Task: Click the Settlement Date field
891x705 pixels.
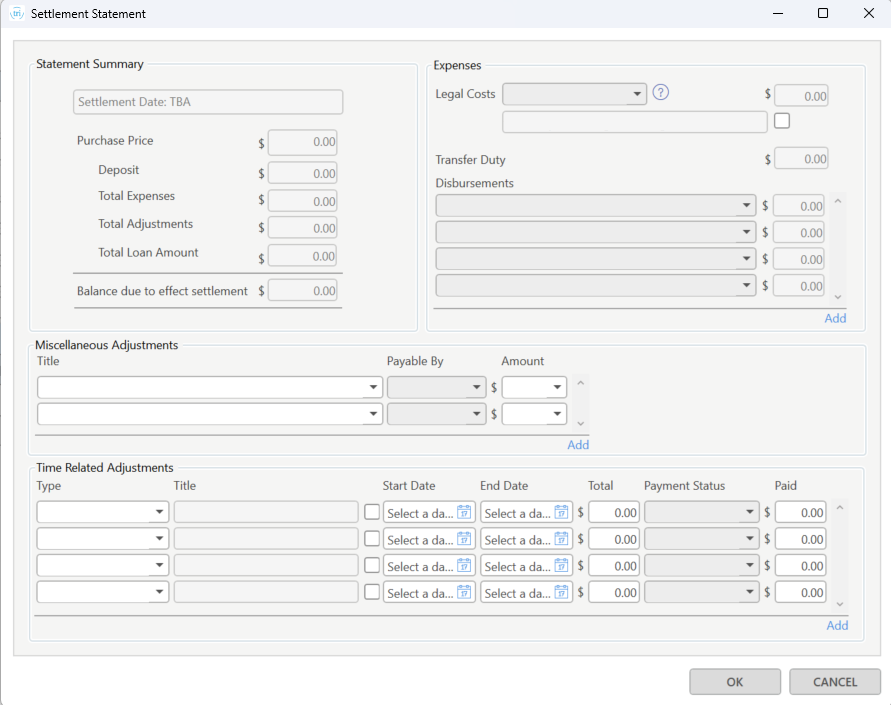Action: [208, 102]
